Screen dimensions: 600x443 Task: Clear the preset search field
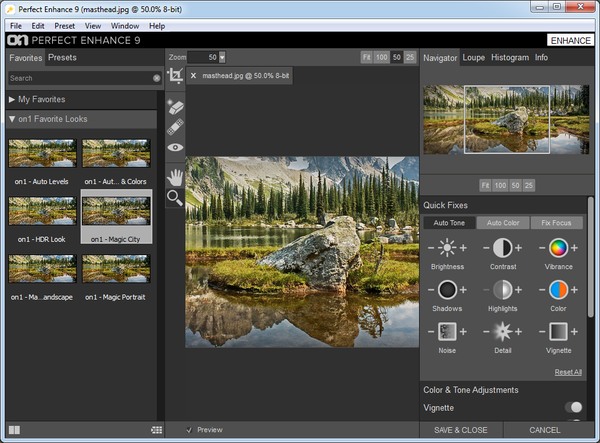coord(157,78)
